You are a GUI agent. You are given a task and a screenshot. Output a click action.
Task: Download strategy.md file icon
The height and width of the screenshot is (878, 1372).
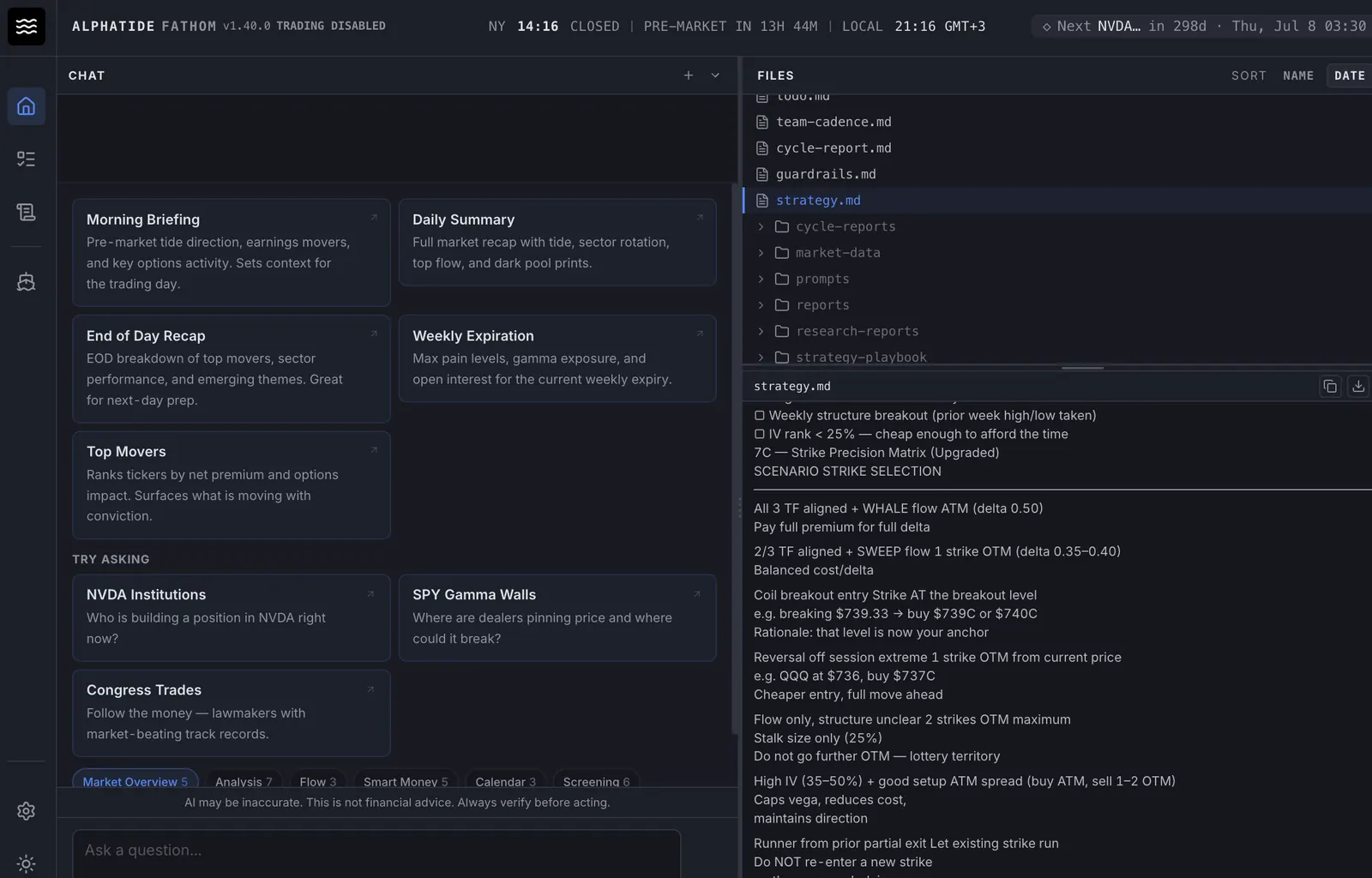[x=1358, y=386]
